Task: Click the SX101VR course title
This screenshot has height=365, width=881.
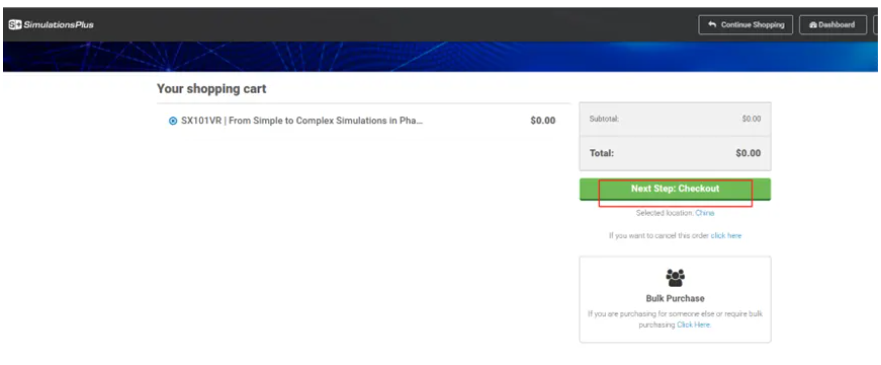Action: [302, 121]
